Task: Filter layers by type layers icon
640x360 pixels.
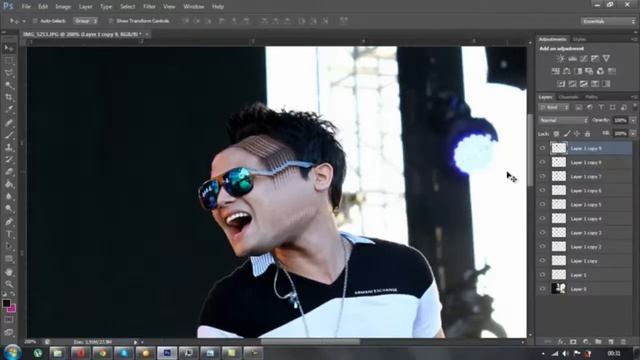Action: (x=601, y=107)
